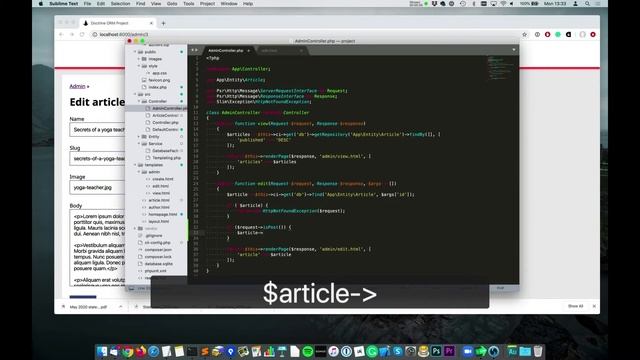Bookmark this page with the star icon

[524, 35]
